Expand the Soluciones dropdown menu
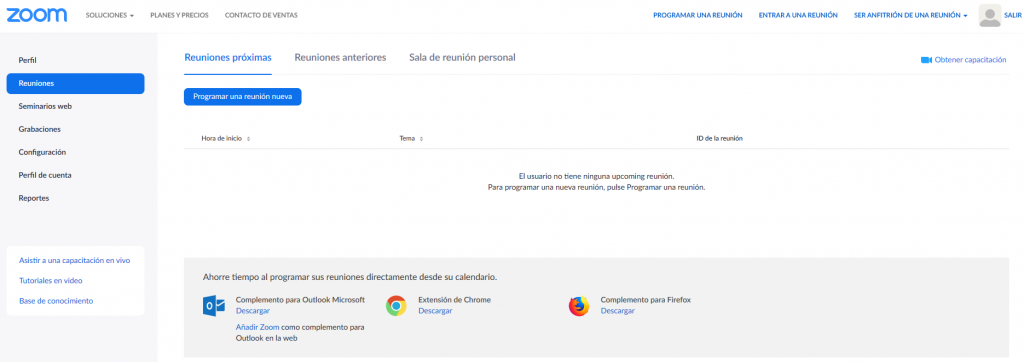The width and height of the screenshot is (1024, 362). [110, 16]
